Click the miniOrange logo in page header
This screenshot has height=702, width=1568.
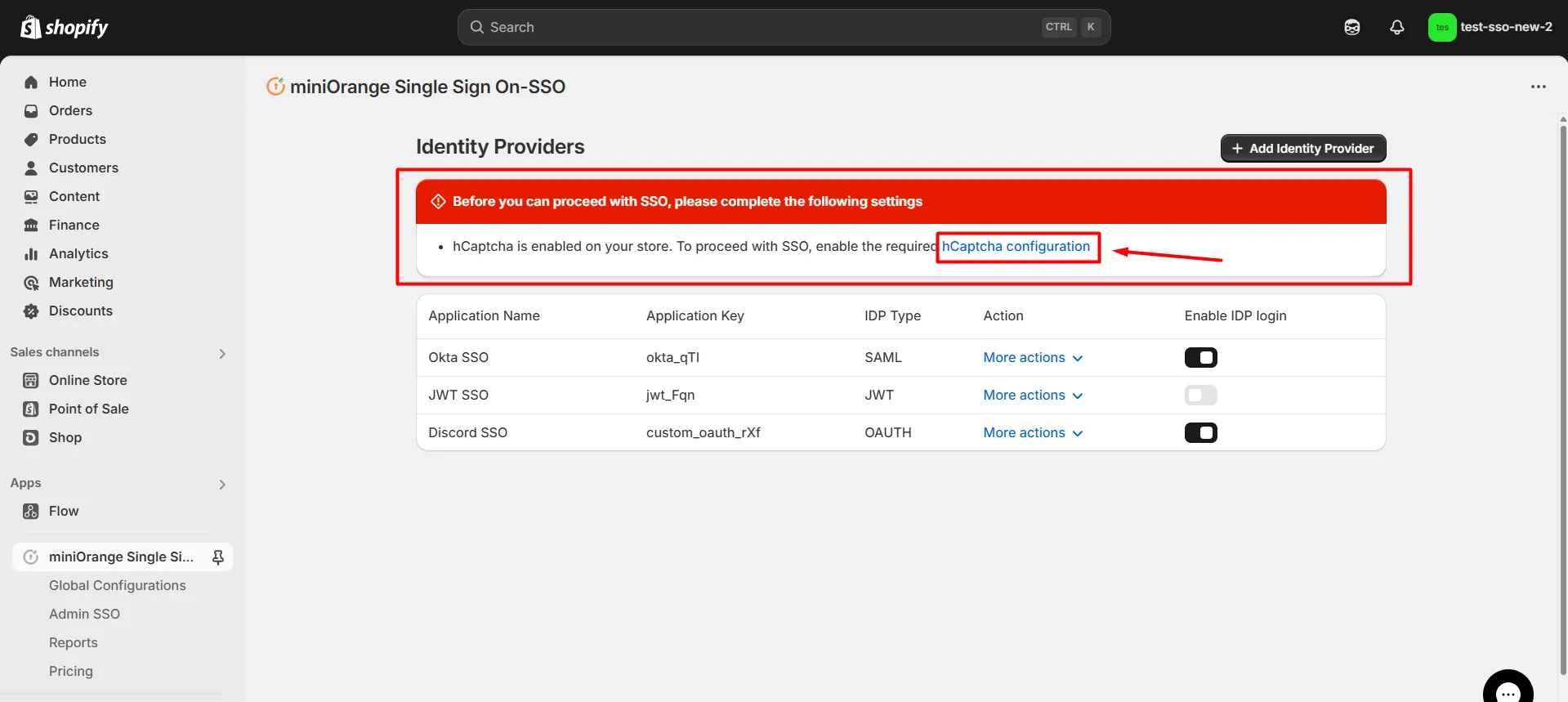click(276, 86)
